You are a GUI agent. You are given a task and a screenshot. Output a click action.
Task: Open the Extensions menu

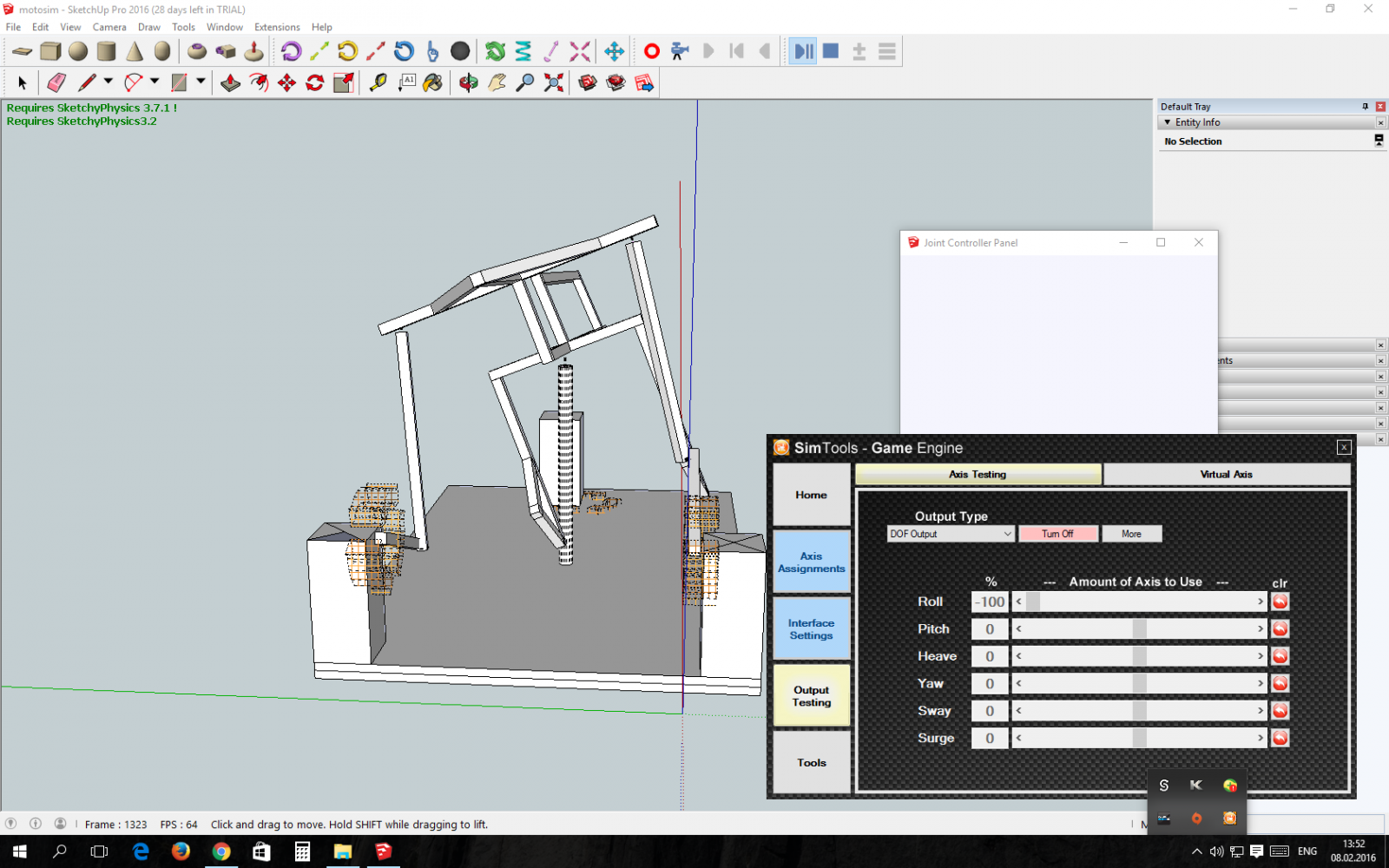(x=277, y=27)
